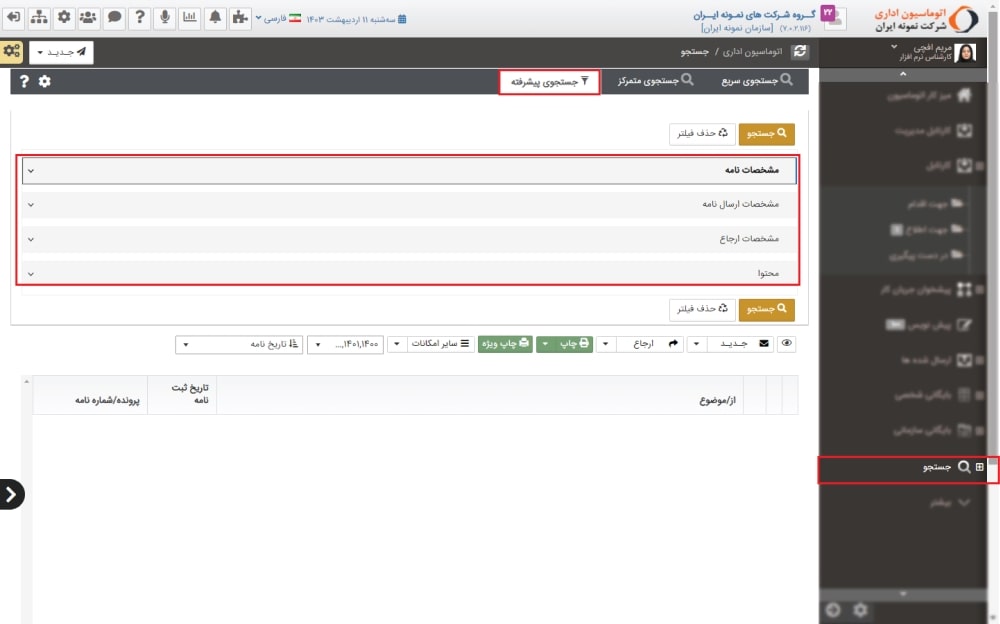Click the bottom حذف فیلتر button
The height and width of the screenshot is (624, 1000).
click(703, 310)
